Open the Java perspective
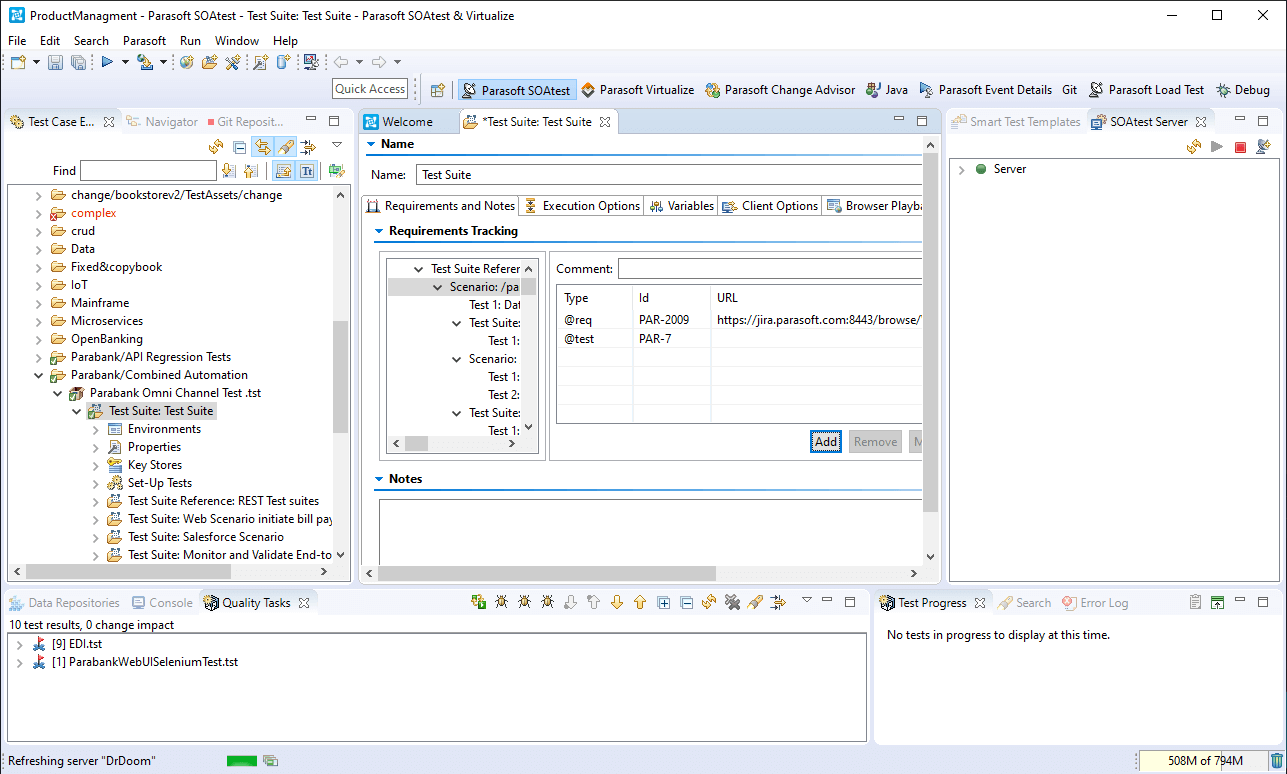The width and height of the screenshot is (1287, 774). [x=887, y=90]
